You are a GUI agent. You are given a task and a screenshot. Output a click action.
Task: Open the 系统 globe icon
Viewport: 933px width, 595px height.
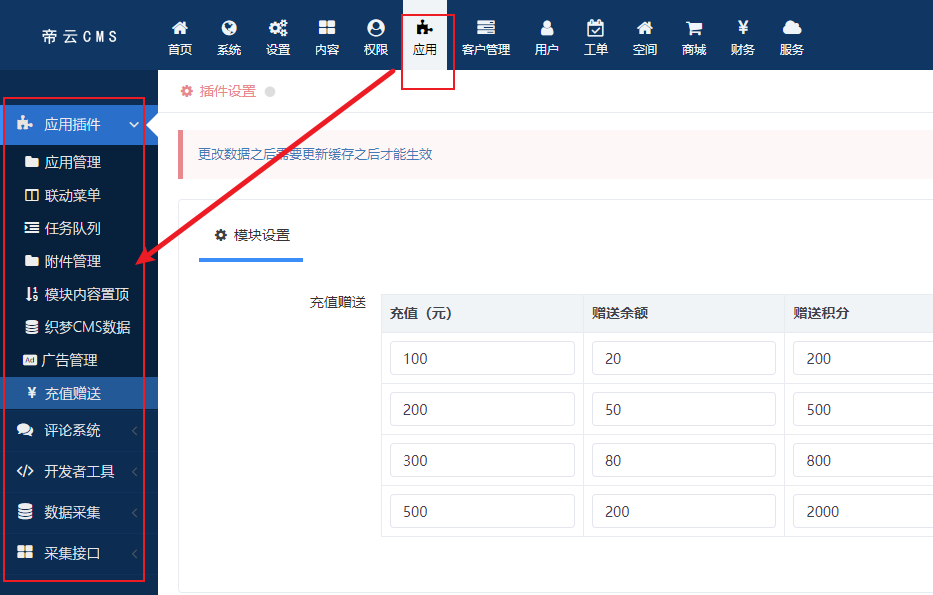click(x=229, y=27)
